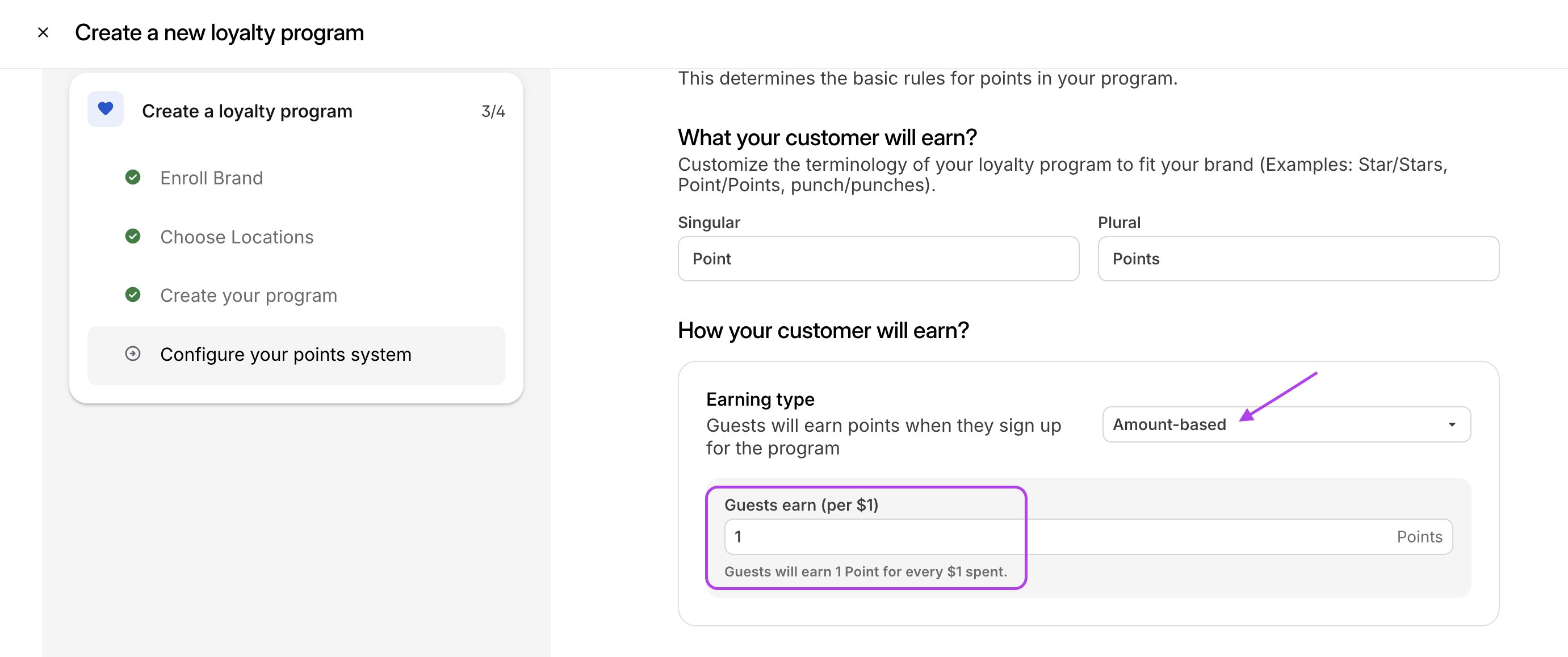The width and height of the screenshot is (1568, 657).
Task: Click the Singular terminology input field
Action: [878, 259]
